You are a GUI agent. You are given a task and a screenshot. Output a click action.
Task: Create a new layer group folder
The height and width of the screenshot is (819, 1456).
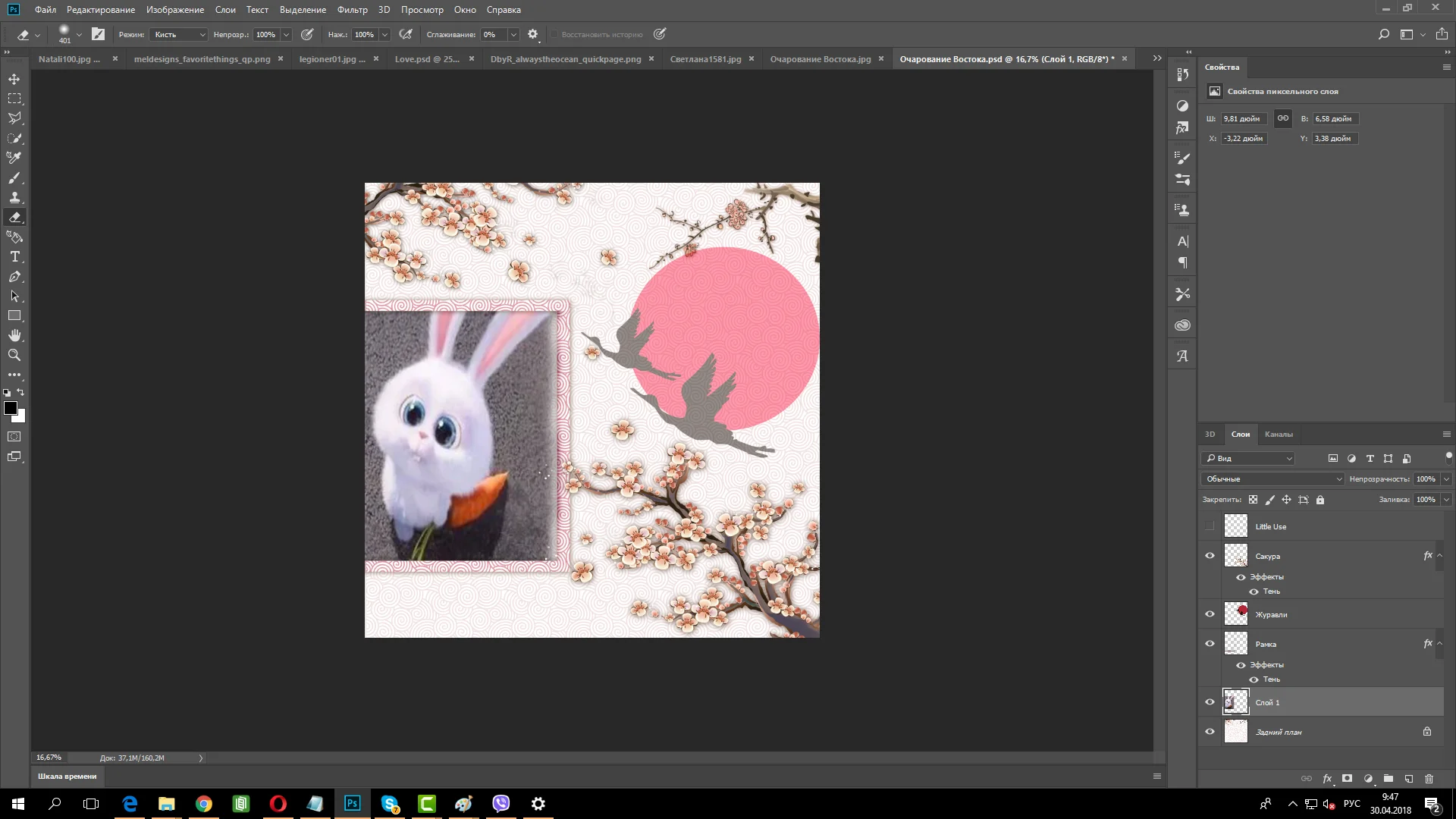(1388, 779)
